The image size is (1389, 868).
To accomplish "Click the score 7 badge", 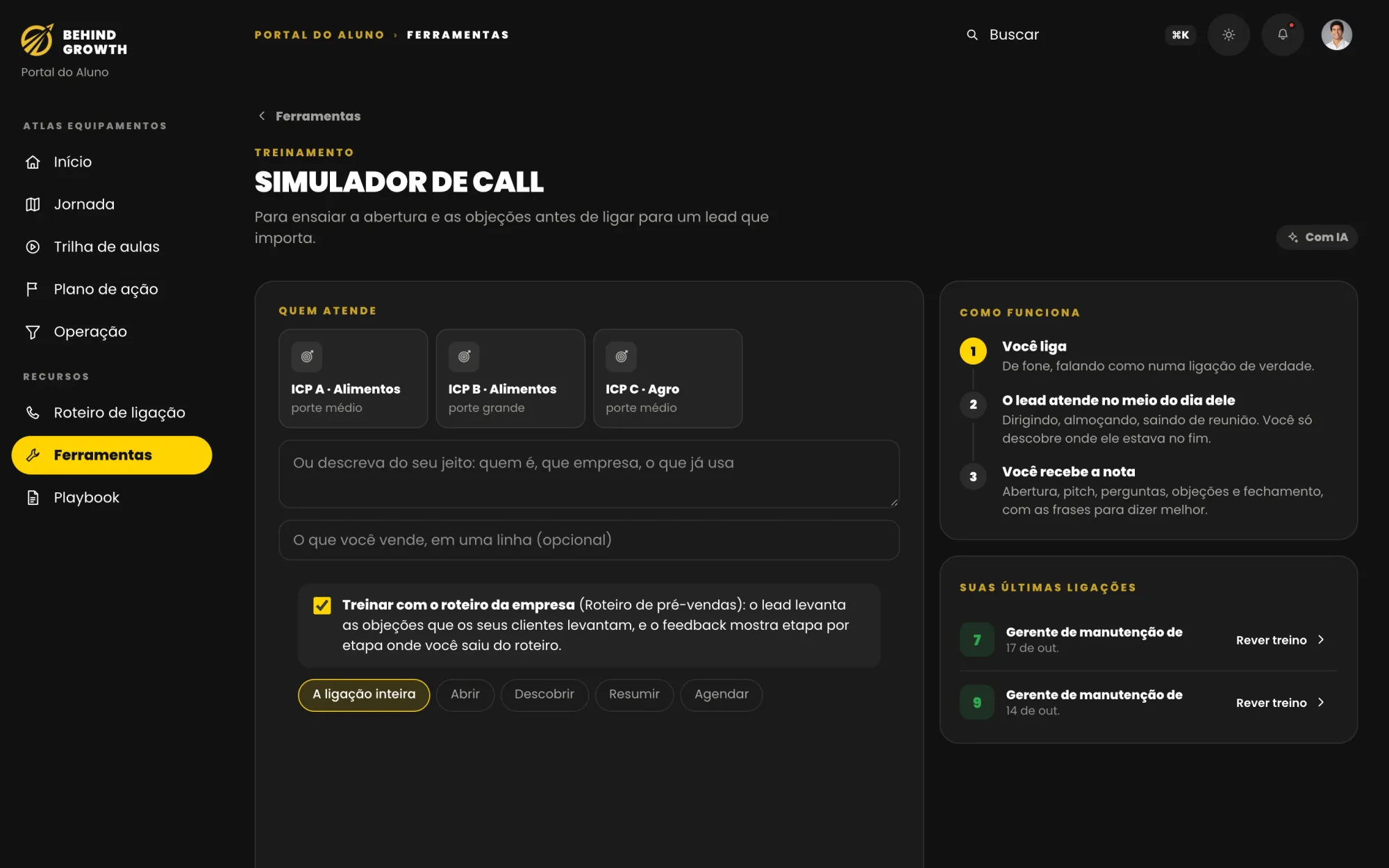I will tap(977, 640).
